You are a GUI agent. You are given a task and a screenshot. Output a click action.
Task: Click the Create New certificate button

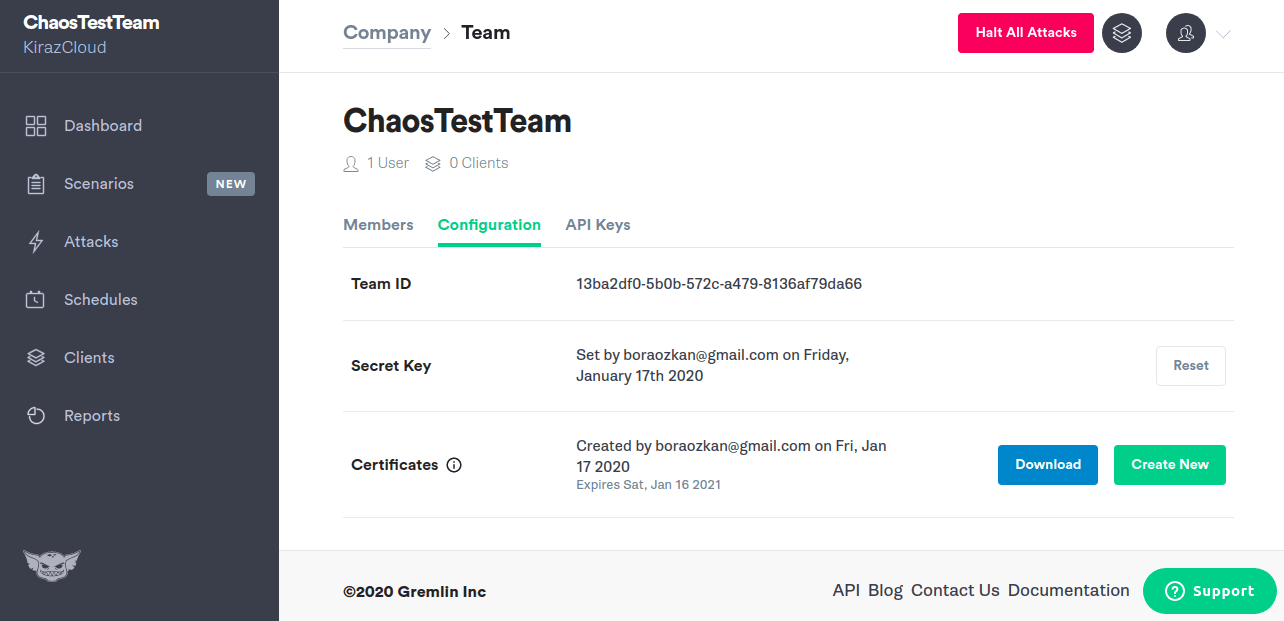pos(1170,465)
